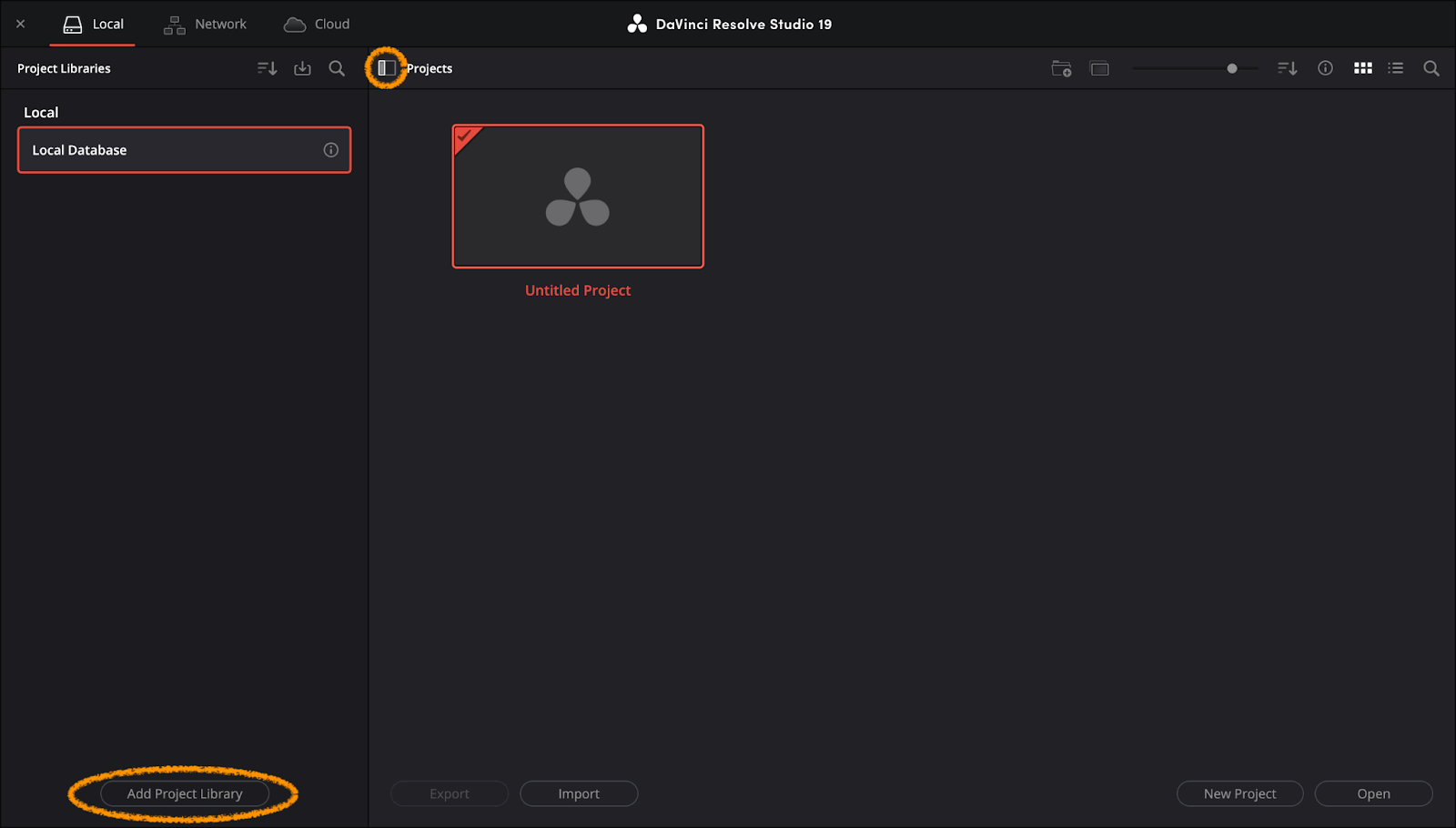1456x828 pixels.
Task: Click the thumbnail view icon beside new-folder icon
Action: point(1099,68)
